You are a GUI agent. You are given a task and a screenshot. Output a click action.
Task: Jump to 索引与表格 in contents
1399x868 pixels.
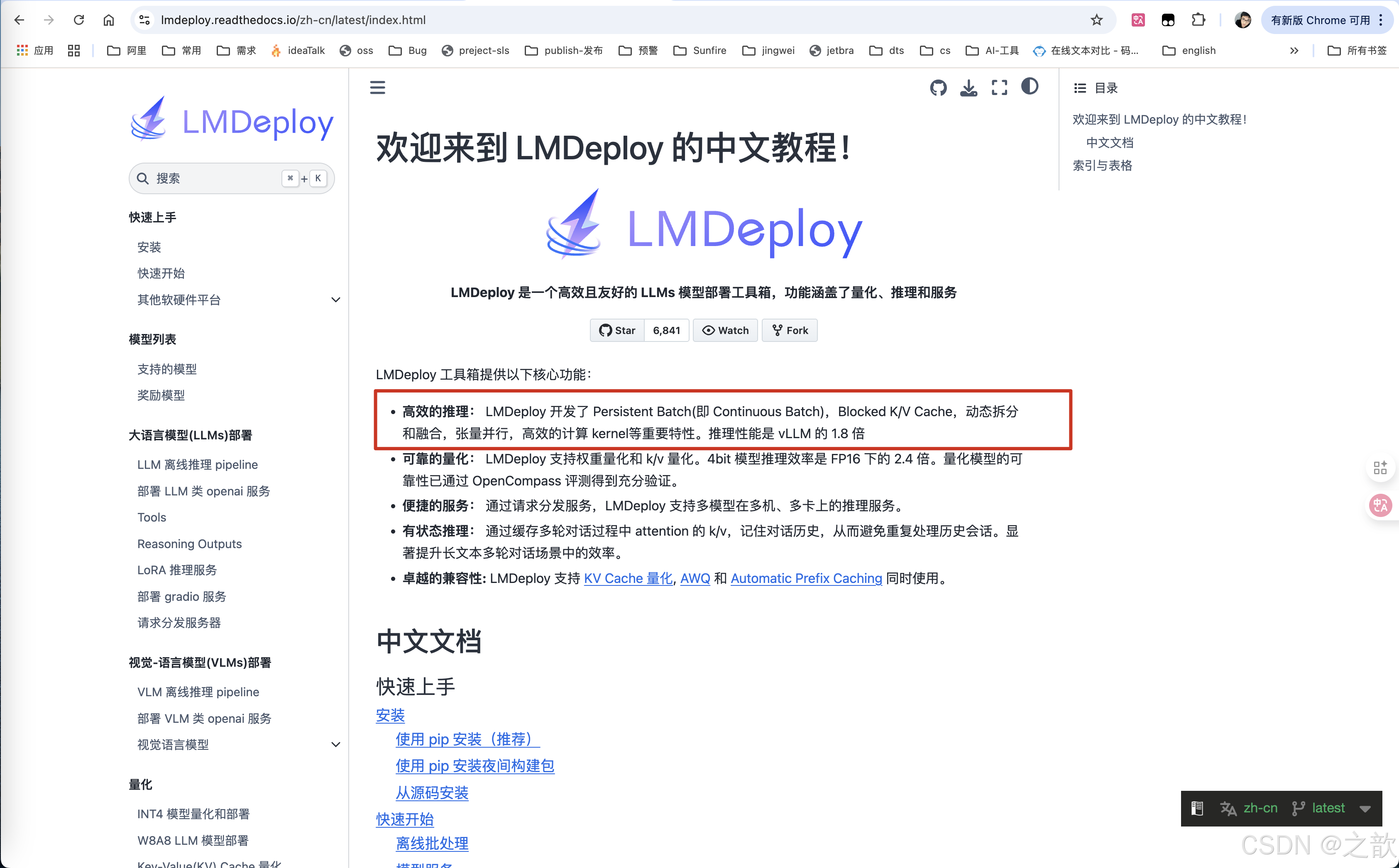click(x=1102, y=165)
